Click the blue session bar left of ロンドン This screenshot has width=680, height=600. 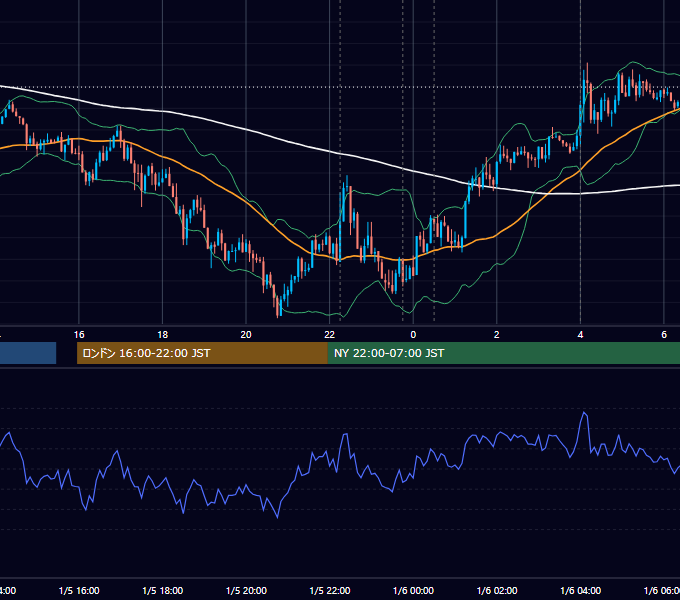pos(28,353)
